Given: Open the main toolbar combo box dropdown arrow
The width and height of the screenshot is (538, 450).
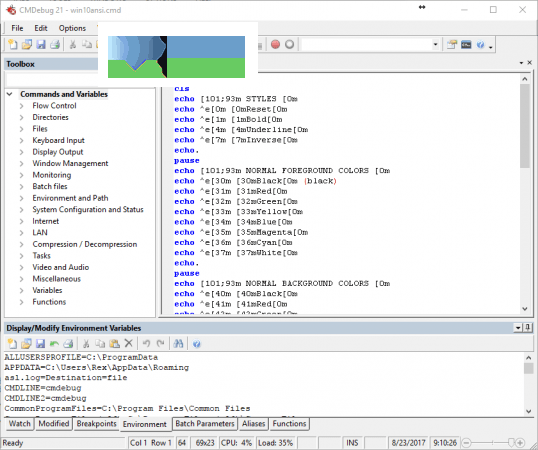Looking at the screenshot, I should click(x=435, y=45).
